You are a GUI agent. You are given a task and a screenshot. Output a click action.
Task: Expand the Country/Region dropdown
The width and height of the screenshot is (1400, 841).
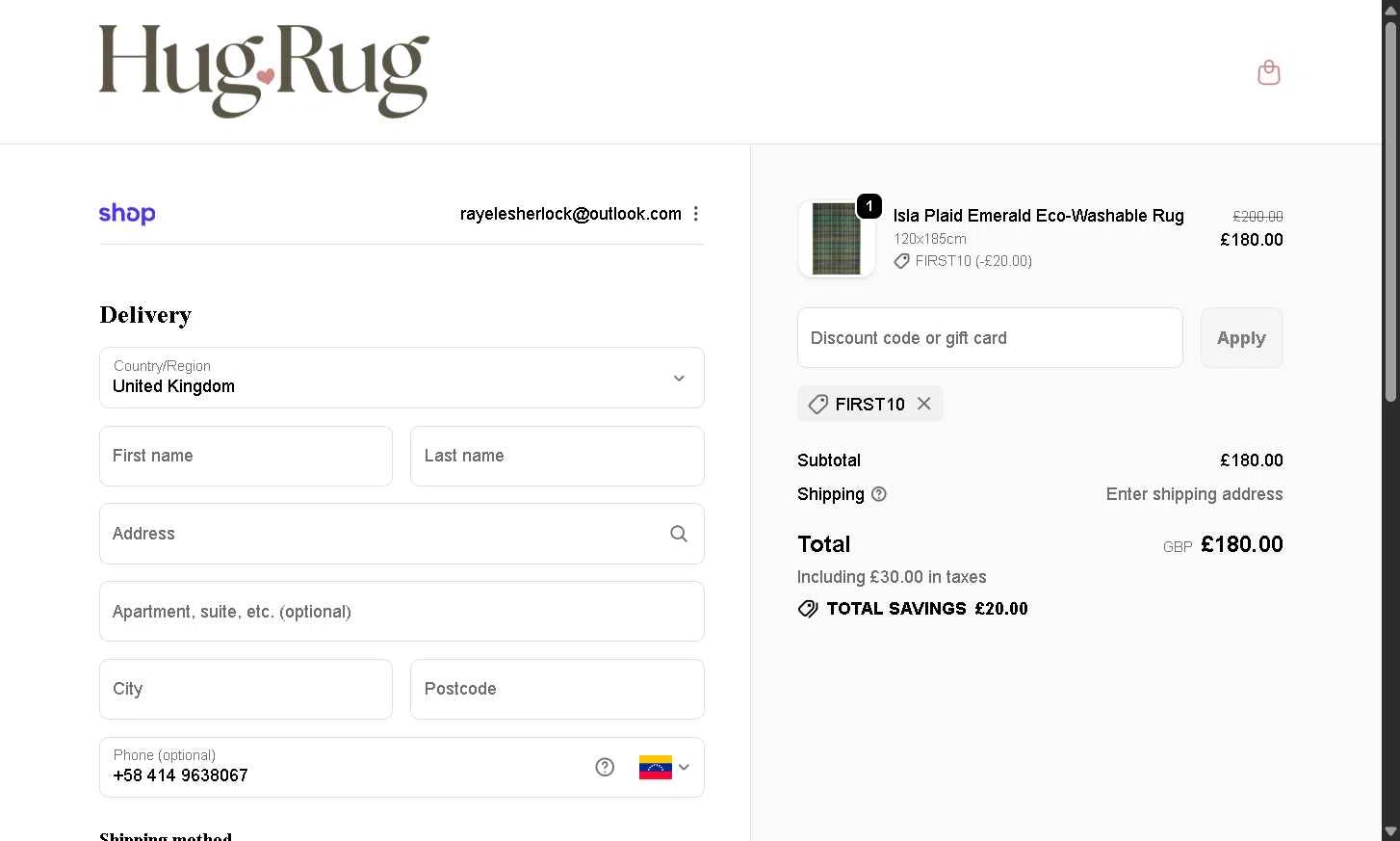402,378
